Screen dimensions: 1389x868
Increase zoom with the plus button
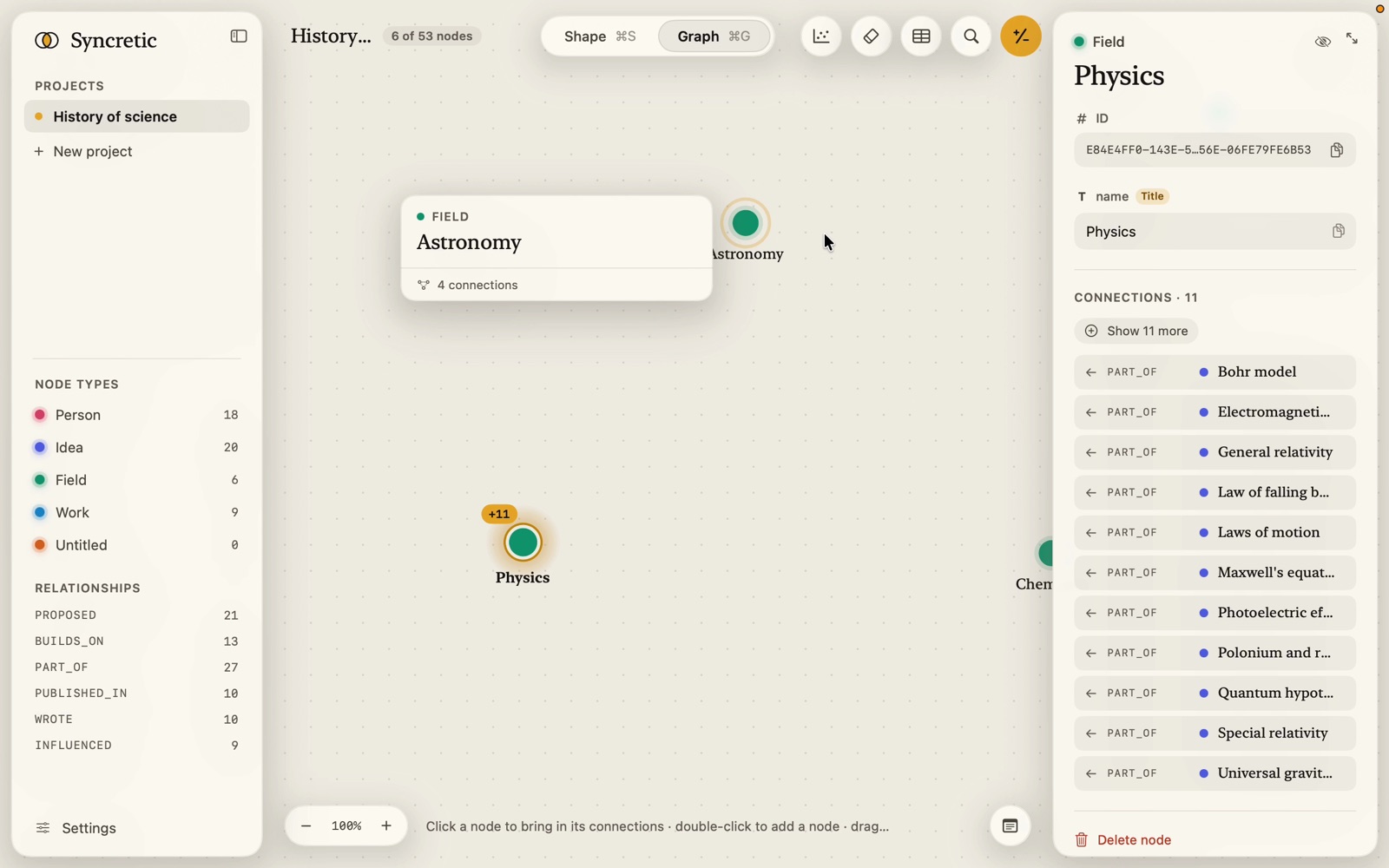click(x=386, y=826)
